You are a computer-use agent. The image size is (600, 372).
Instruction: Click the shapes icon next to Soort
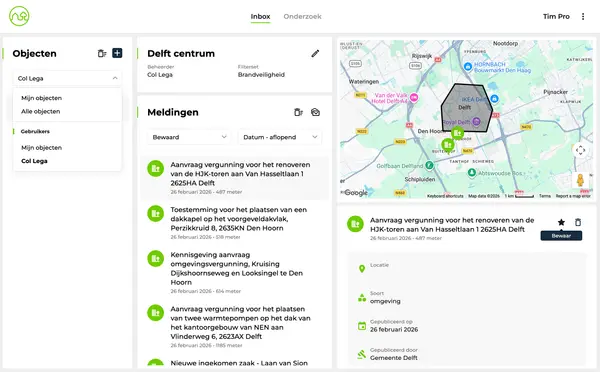click(362, 298)
